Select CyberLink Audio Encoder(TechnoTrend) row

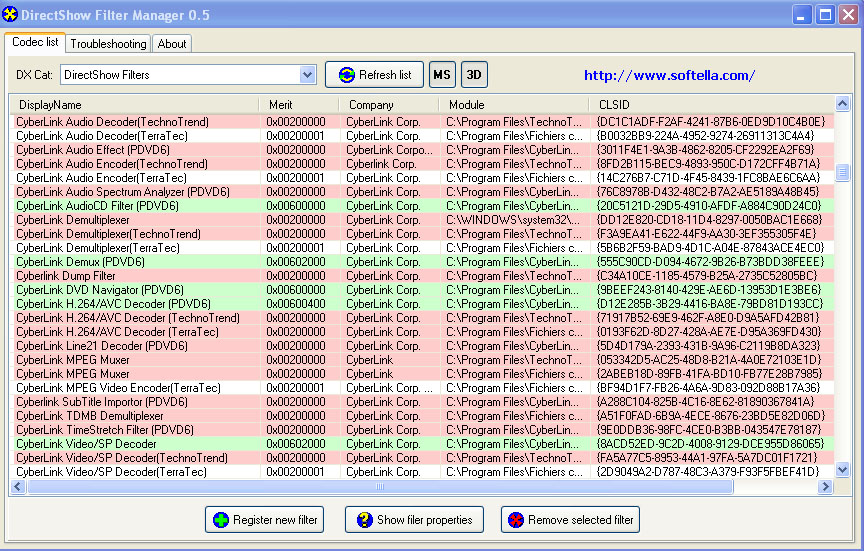[x=422, y=164]
